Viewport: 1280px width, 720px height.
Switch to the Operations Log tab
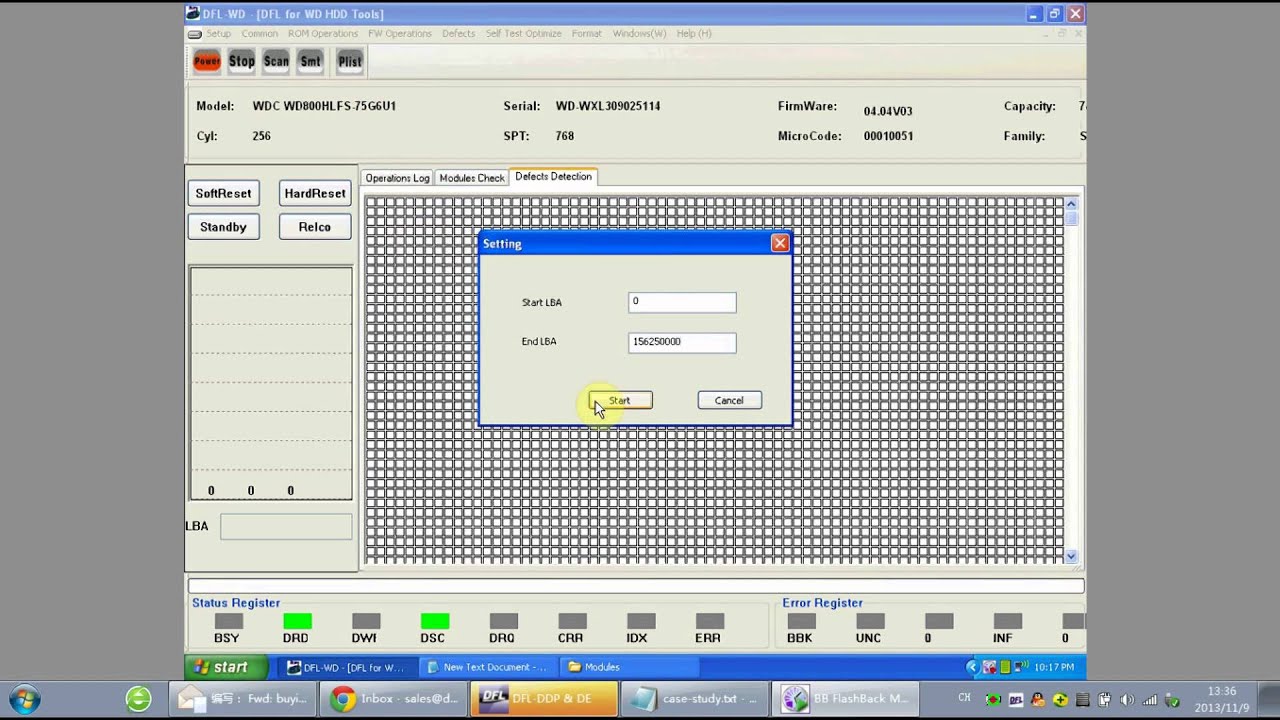point(397,178)
